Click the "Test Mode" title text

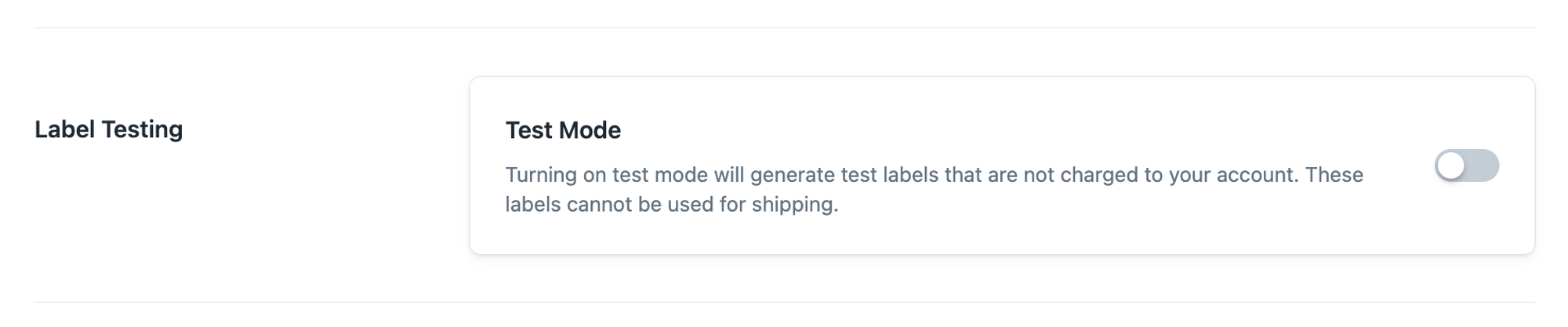[x=563, y=130]
